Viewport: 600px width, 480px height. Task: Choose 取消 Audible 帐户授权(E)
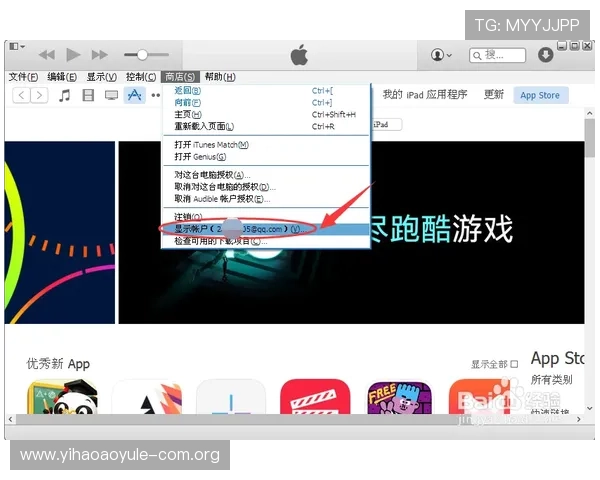pyautogui.click(x=266, y=199)
